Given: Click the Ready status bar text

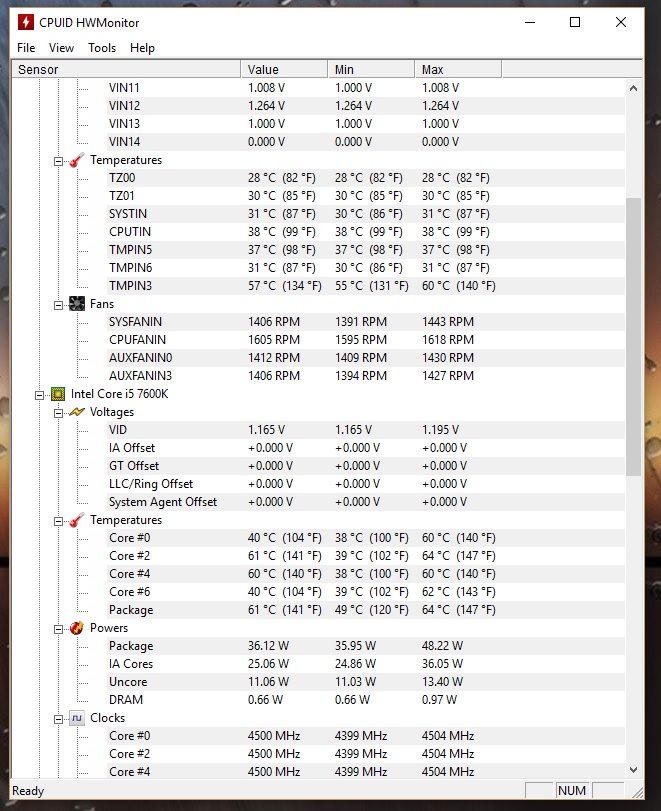Looking at the screenshot, I should tap(28, 791).
